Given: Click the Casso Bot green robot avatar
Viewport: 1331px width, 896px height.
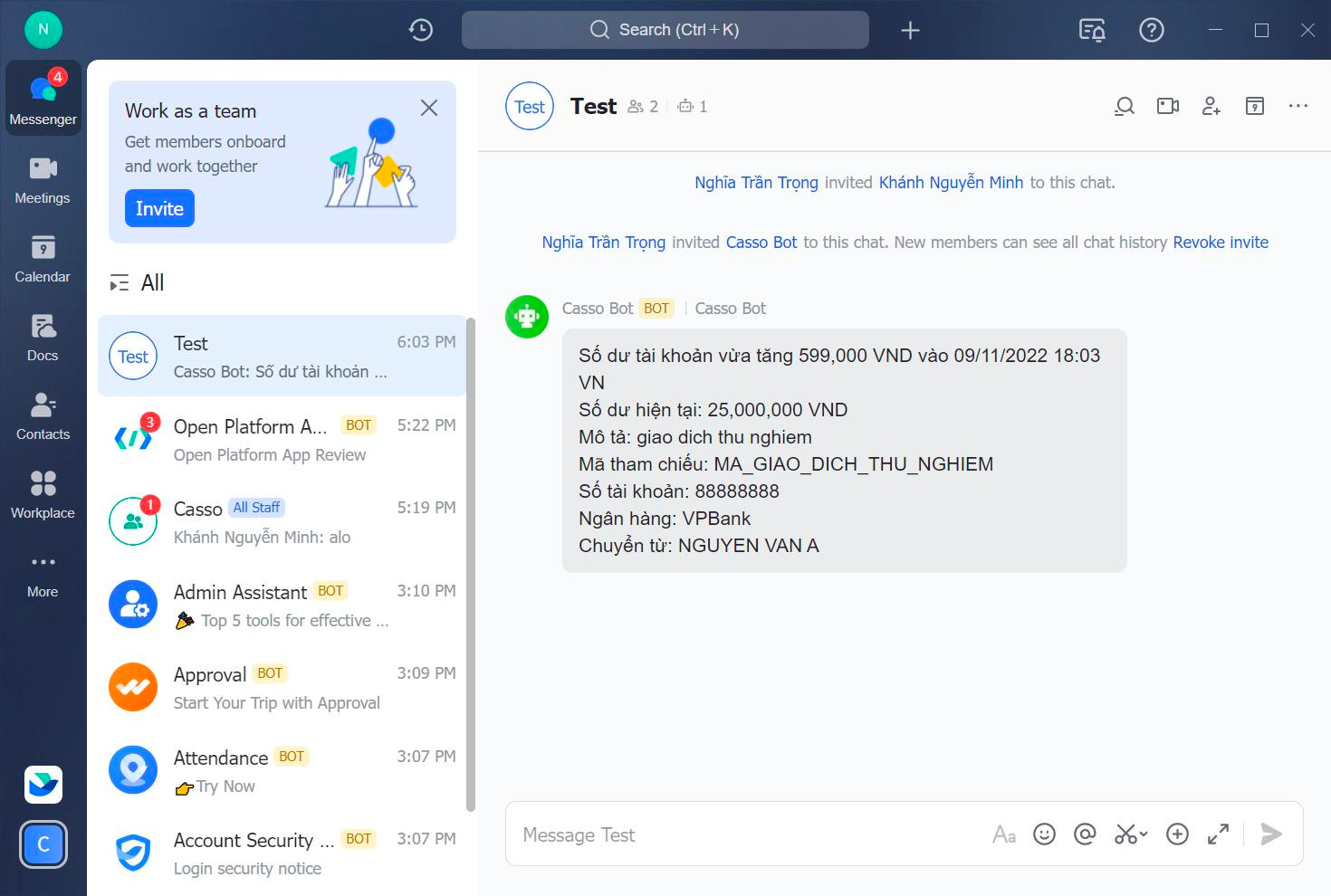Looking at the screenshot, I should coord(527,317).
